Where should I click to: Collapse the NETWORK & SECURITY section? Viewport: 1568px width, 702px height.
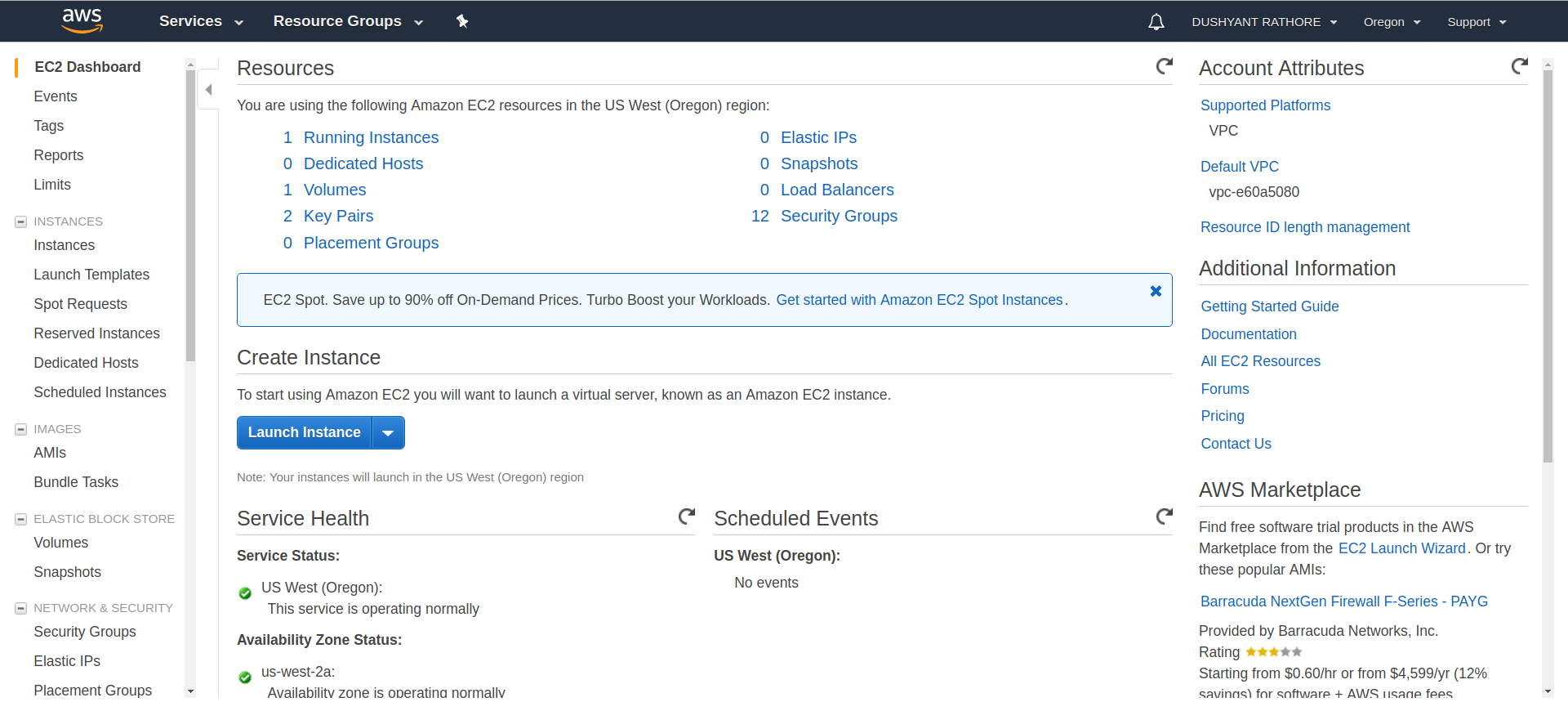pyautogui.click(x=21, y=608)
